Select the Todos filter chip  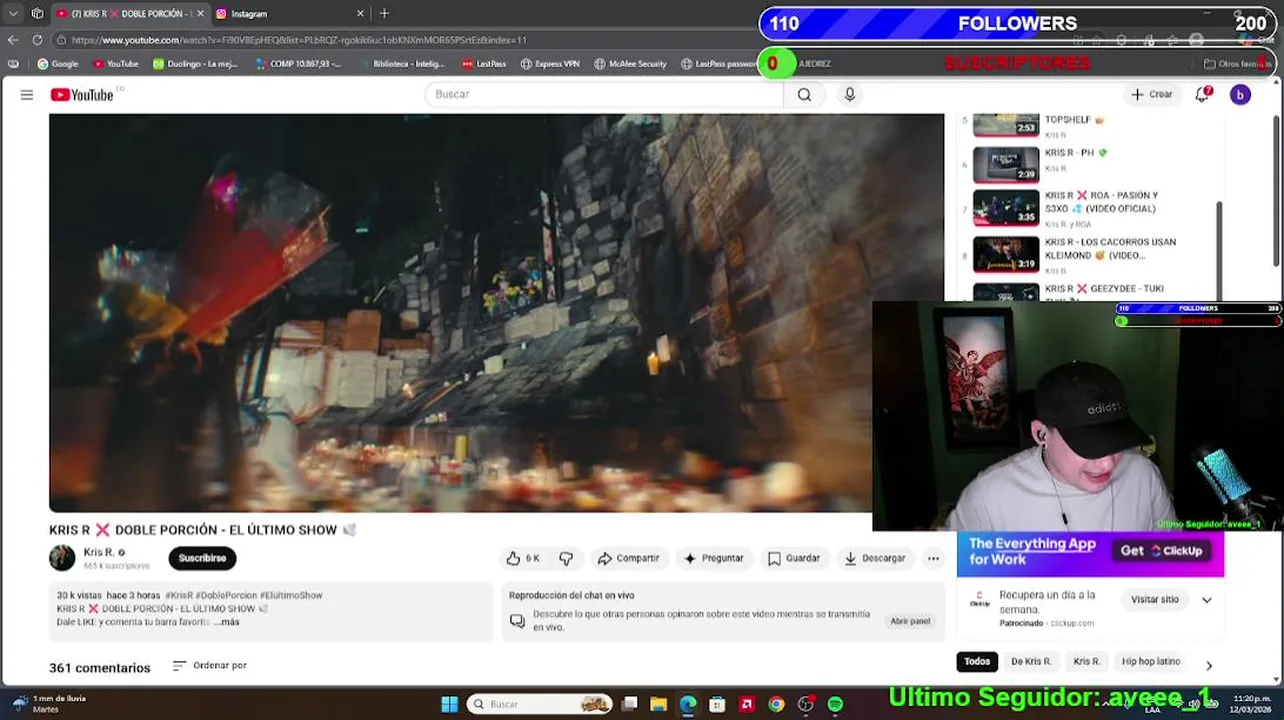[977, 661]
